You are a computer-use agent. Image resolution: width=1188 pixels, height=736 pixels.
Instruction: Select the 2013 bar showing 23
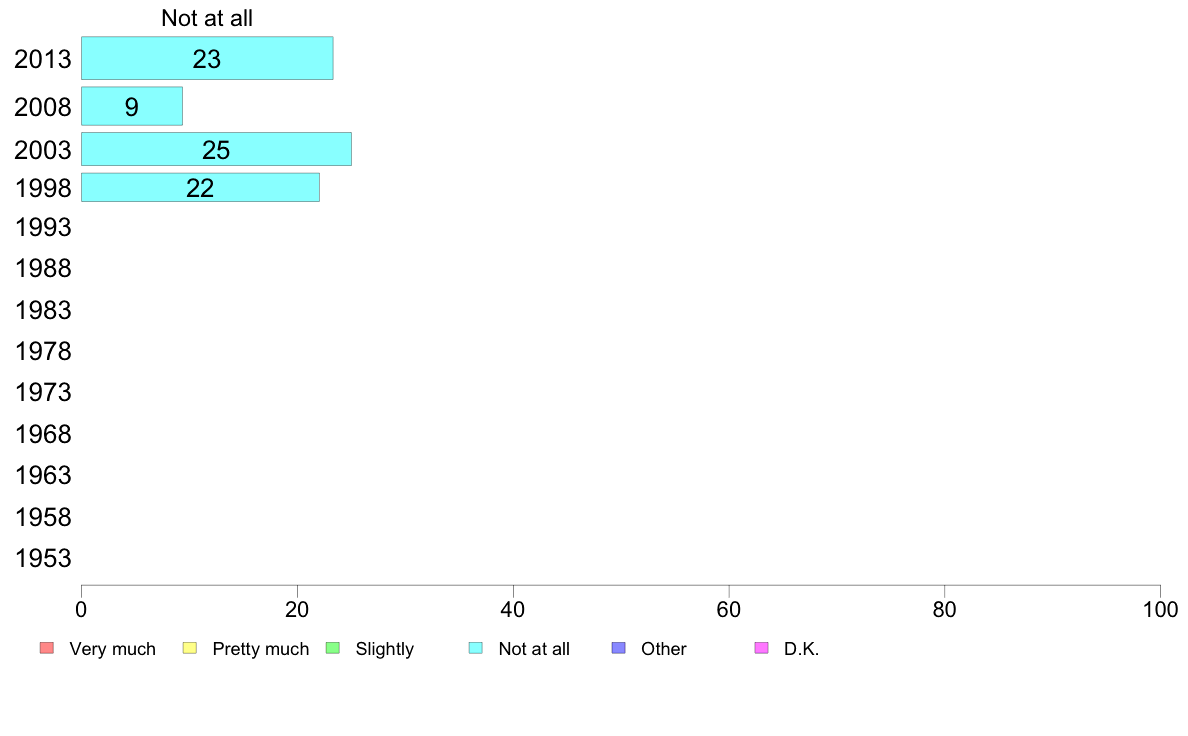[x=207, y=58]
